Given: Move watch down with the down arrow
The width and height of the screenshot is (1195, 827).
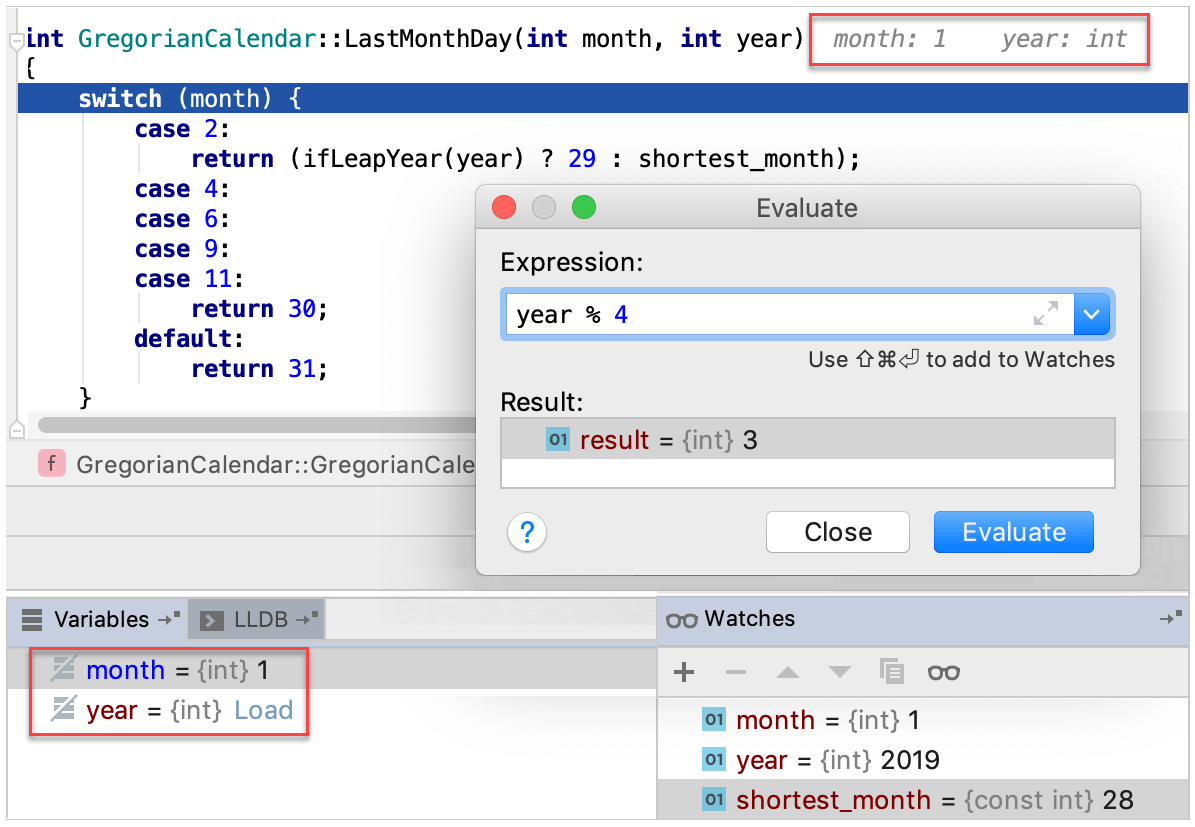Looking at the screenshot, I should pyautogui.click(x=840, y=672).
